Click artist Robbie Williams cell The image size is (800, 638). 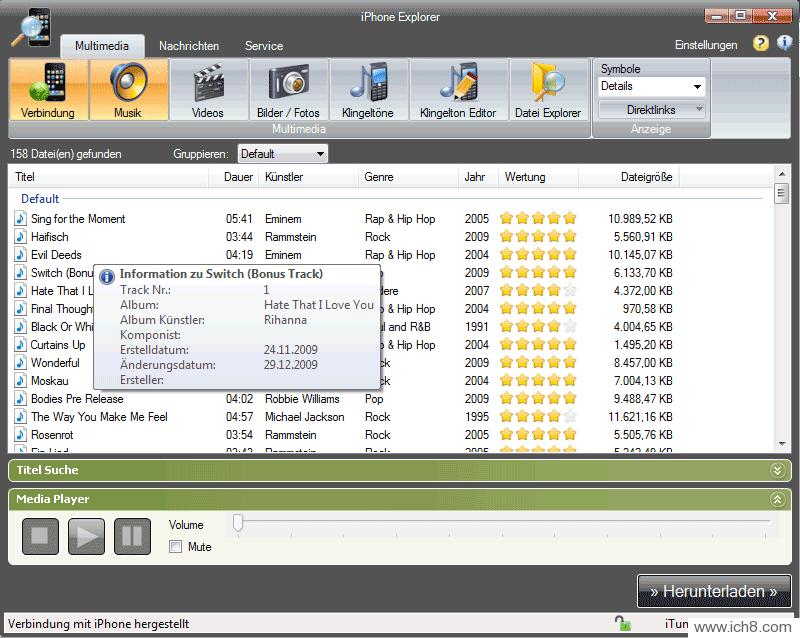pyautogui.click(x=302, y=399)
